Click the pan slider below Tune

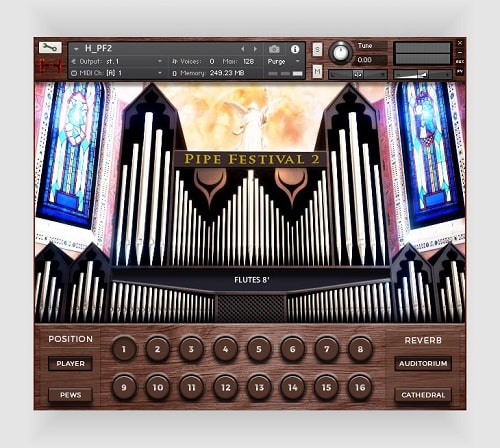358,74
